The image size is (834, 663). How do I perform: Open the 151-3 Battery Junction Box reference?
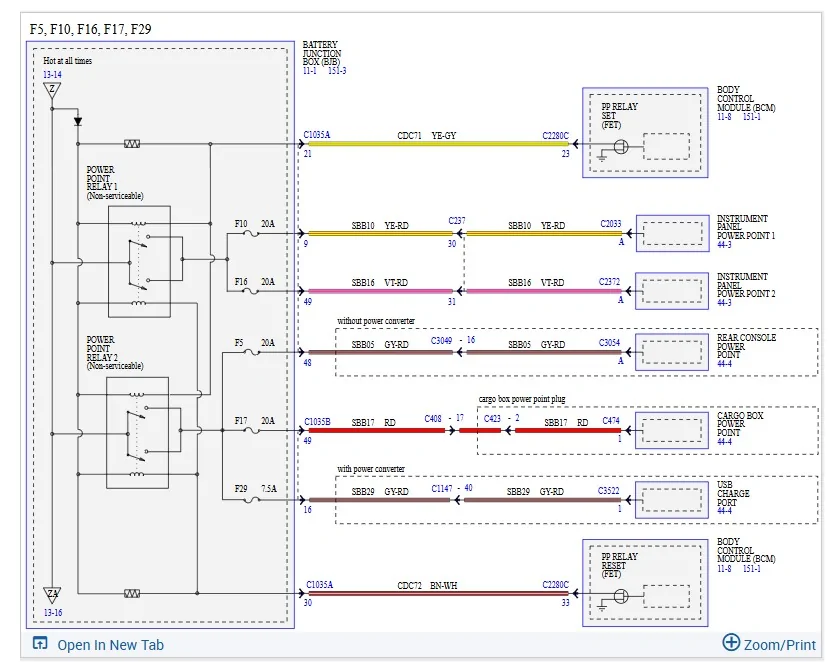337,71
